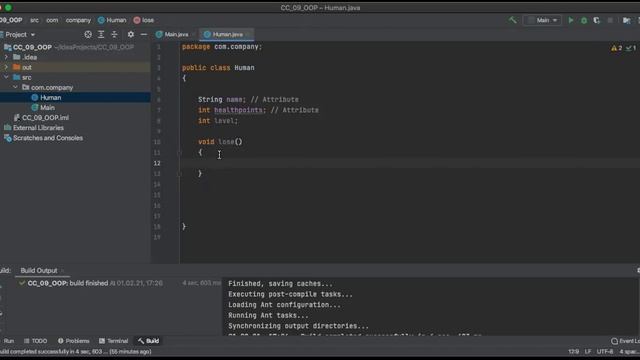Click the status bar build completed message

pos(76,351)
